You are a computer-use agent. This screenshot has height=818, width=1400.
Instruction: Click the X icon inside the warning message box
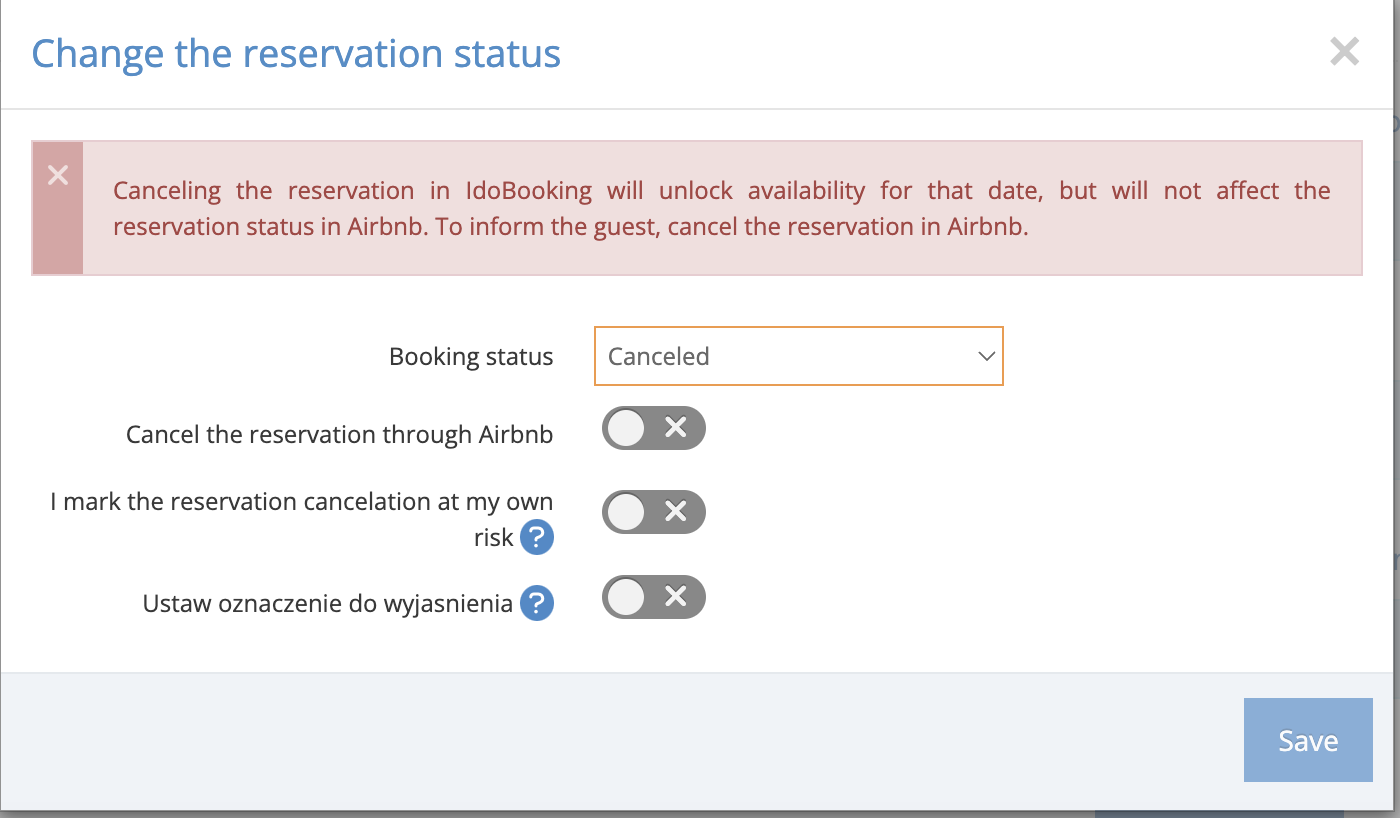coord(57,174)
